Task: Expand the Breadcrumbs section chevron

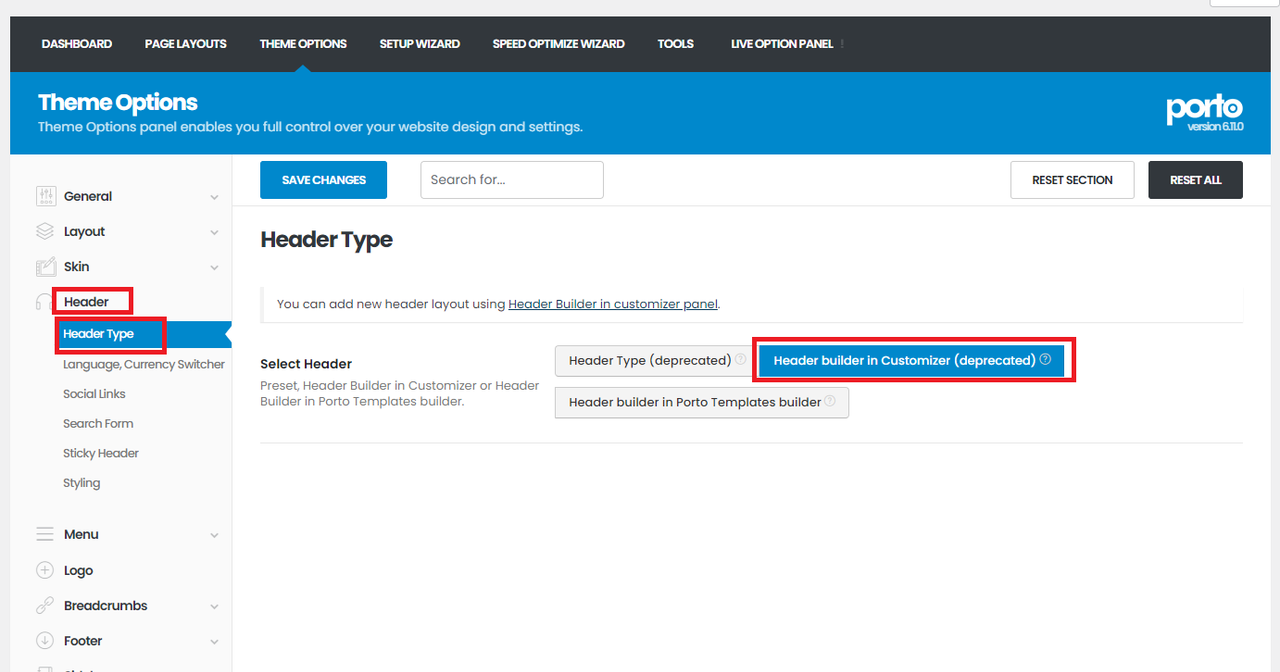Action: tap(214, 606)
